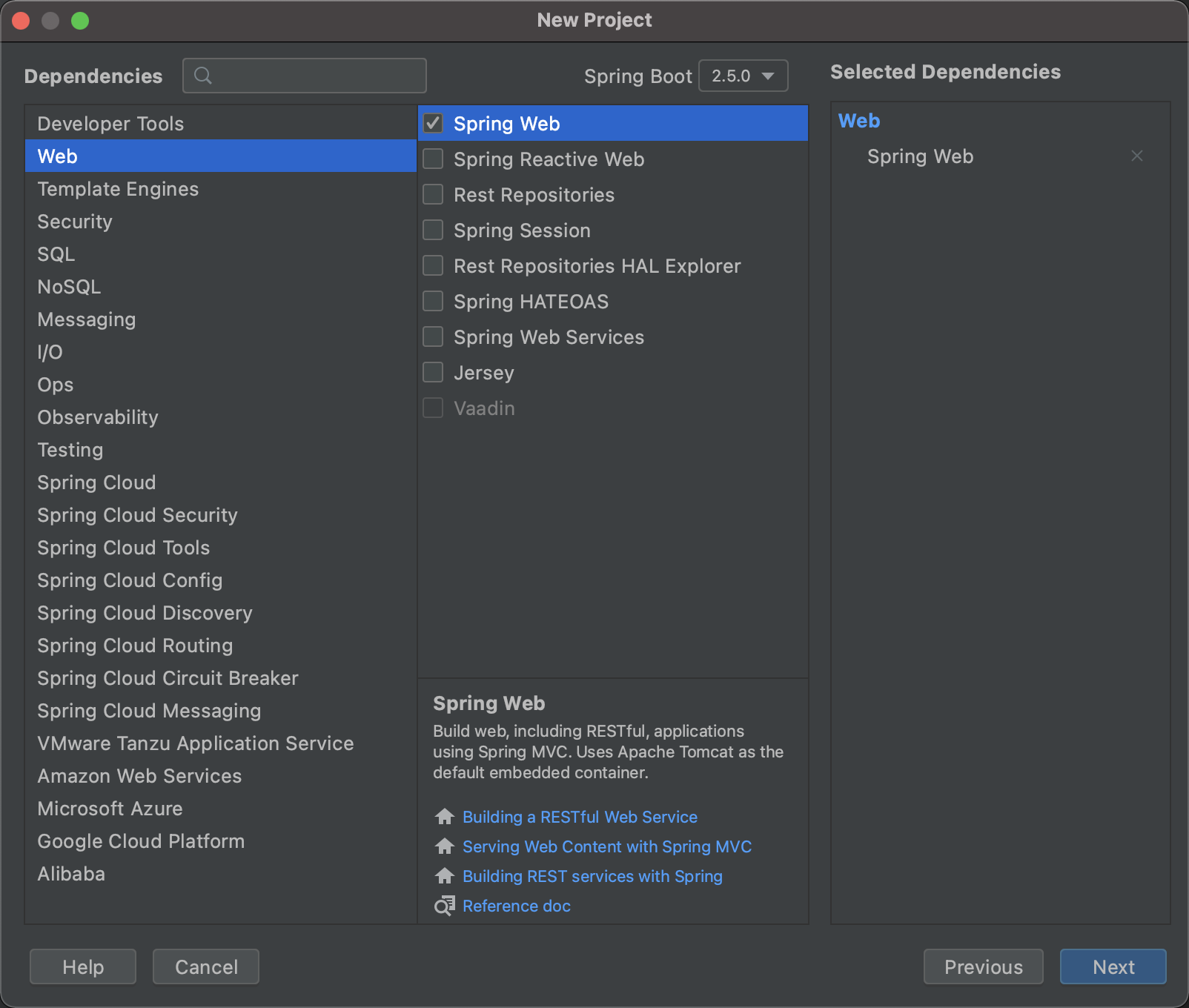Viewport: 1189px width, 1008px height.
Task: Select the Security category
Action: point(74,221)
